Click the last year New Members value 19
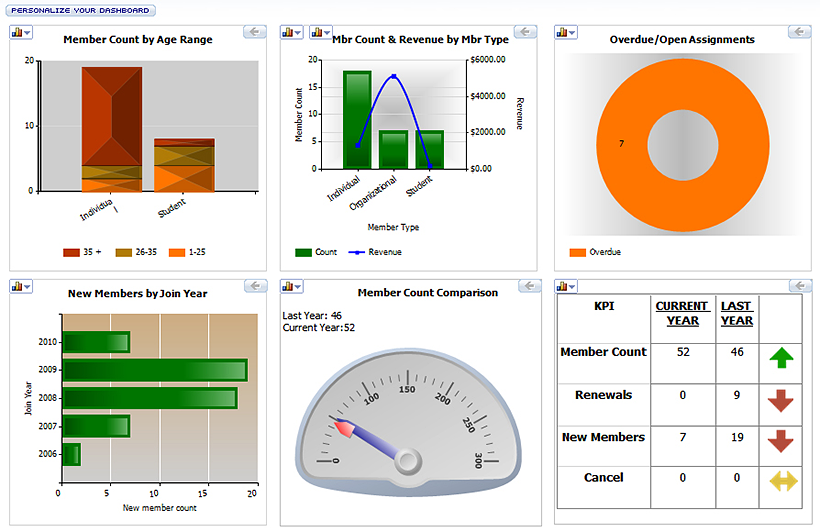The width and height of the screenshot is (820, 532). pyautogui.click(x=737, y=437)
